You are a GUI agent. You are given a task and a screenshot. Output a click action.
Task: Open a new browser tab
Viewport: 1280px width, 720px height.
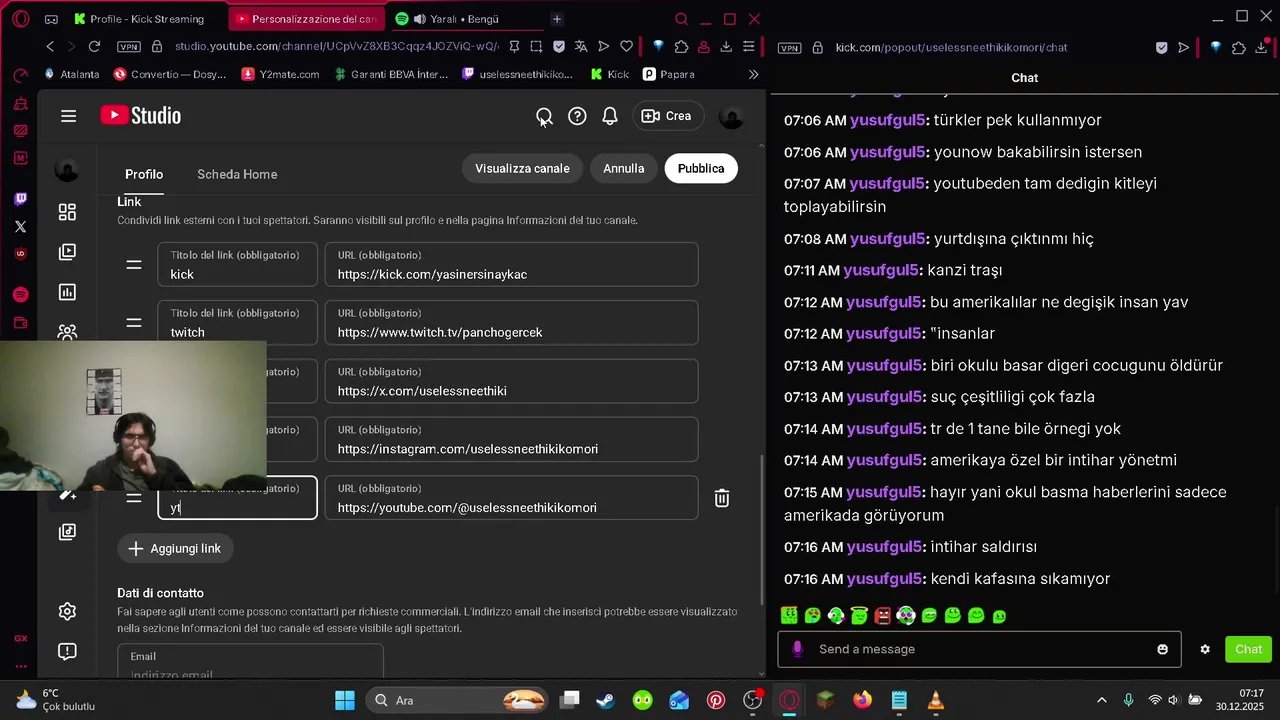pyautogui.click(x=557, y=19)
